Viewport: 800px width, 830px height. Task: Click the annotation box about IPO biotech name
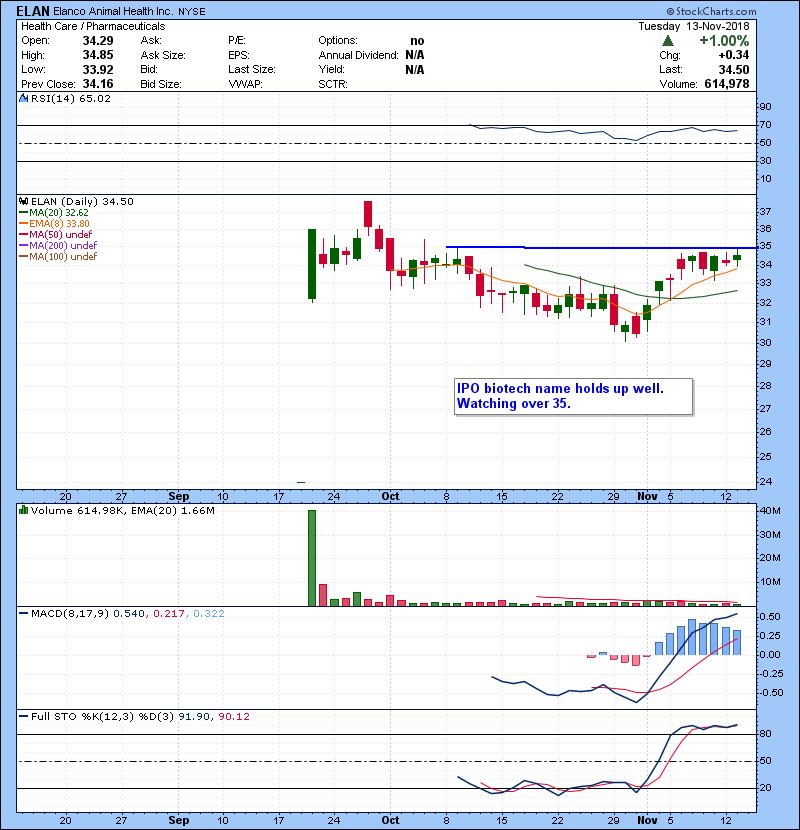pos(573,396)
